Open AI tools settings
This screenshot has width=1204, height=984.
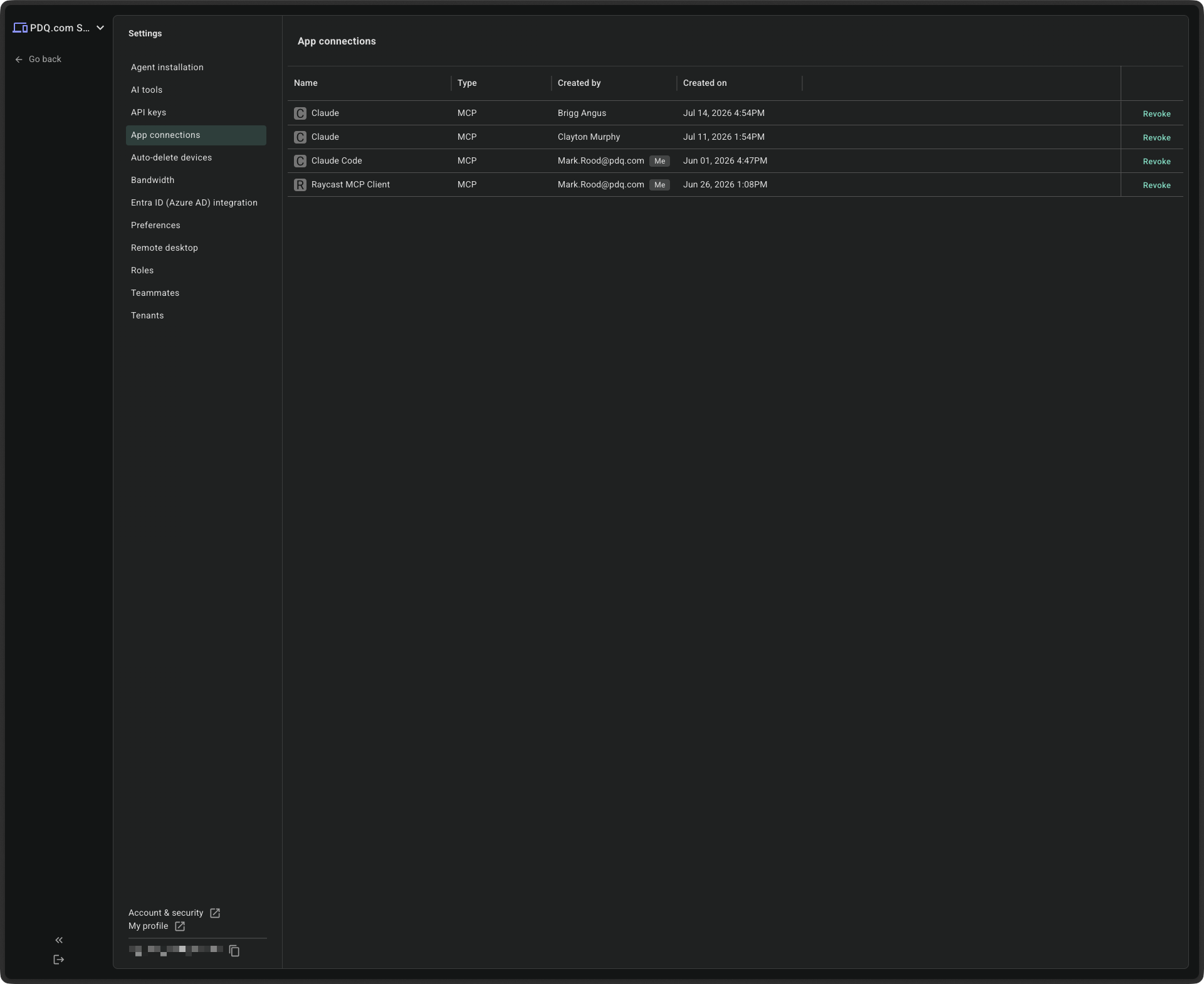[x=196, y=90]
